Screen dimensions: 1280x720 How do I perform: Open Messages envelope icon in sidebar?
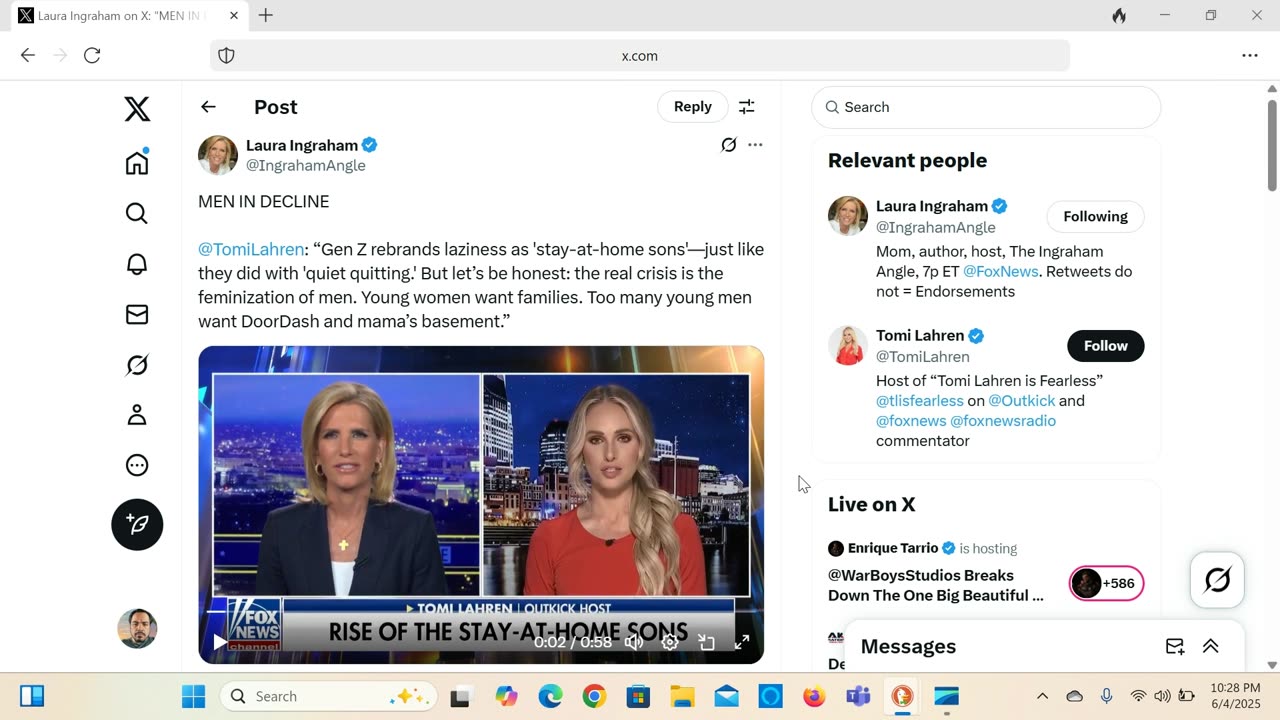(x=137, y=314)
